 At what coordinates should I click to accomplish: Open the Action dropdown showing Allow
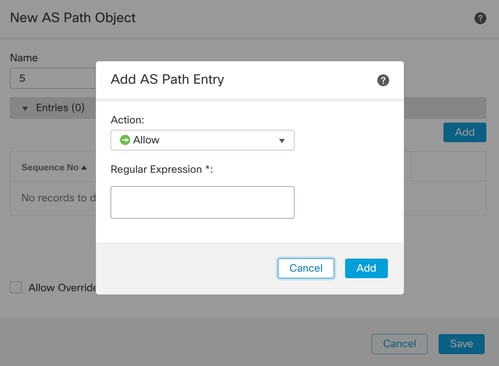pyautogui.click(x=202, y=140)
